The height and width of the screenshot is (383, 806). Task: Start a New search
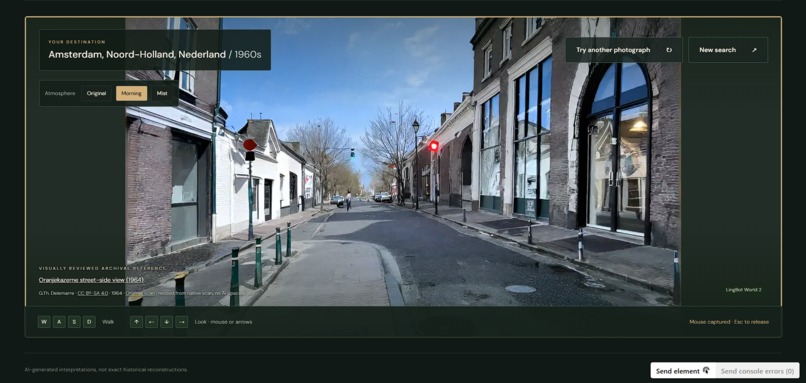tap(728, 50)
